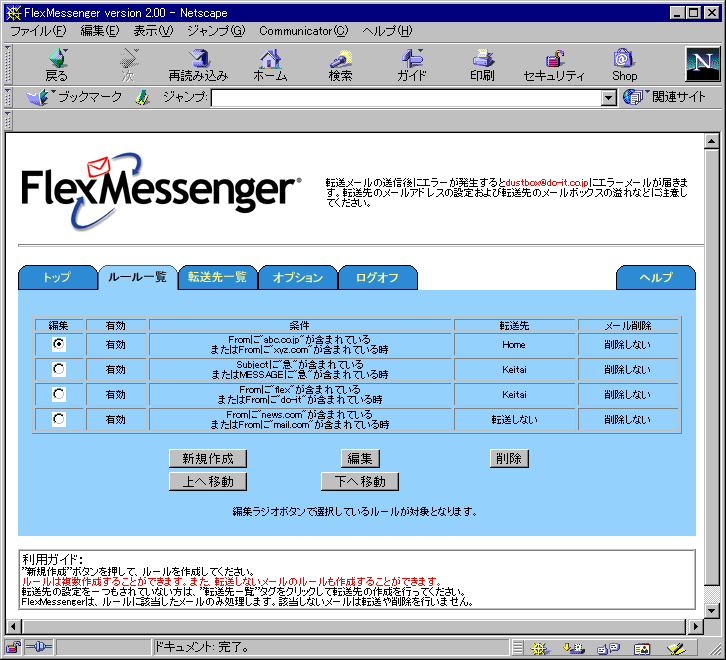Click the 下へ移動 button
This screenshot has height=660, width=726.
click(x=360, y=482)
